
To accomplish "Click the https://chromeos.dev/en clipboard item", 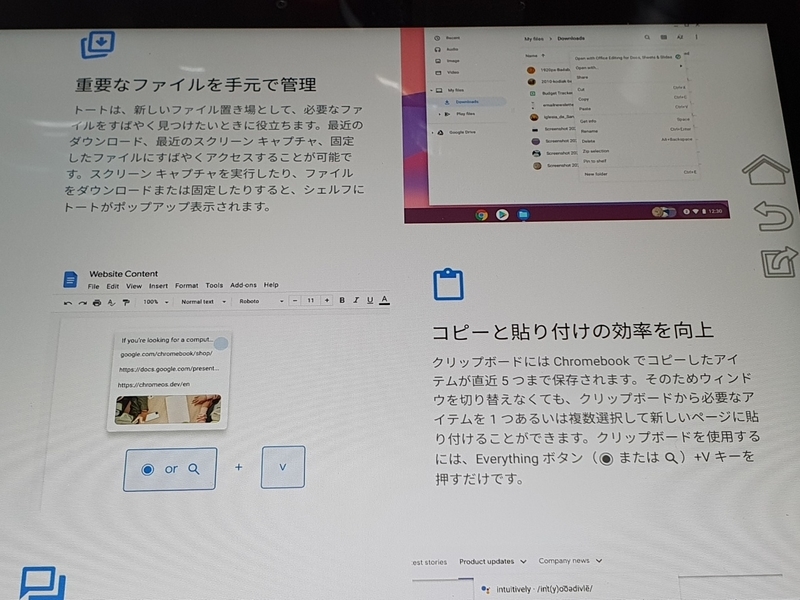I will pos(154,384).
